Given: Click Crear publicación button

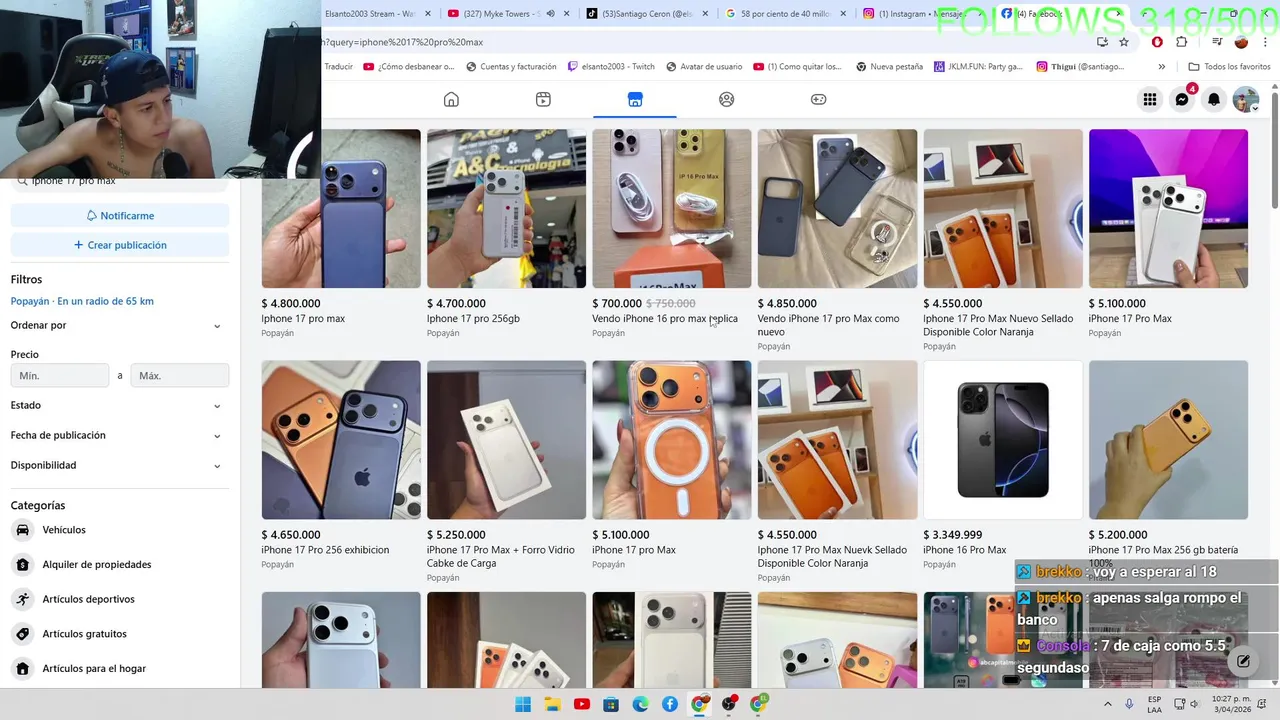Looking at the screenshot, I should click(120, 245).
